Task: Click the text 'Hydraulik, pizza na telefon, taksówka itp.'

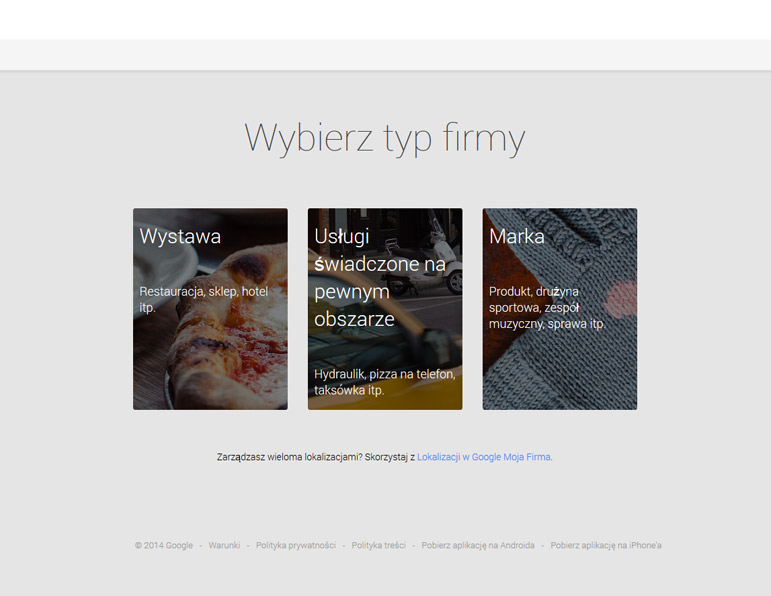Action: [385, 382]
